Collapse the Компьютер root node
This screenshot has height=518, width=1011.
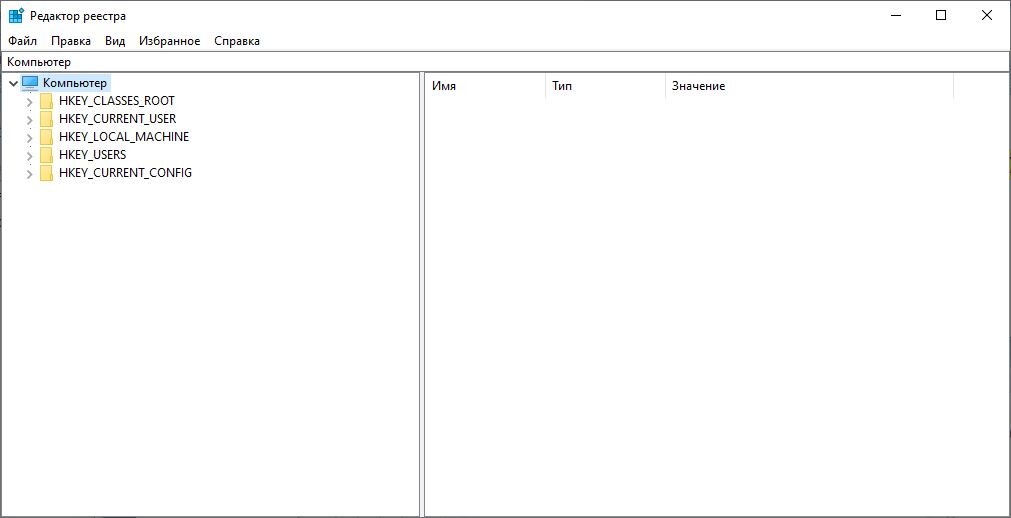point(14,83)
